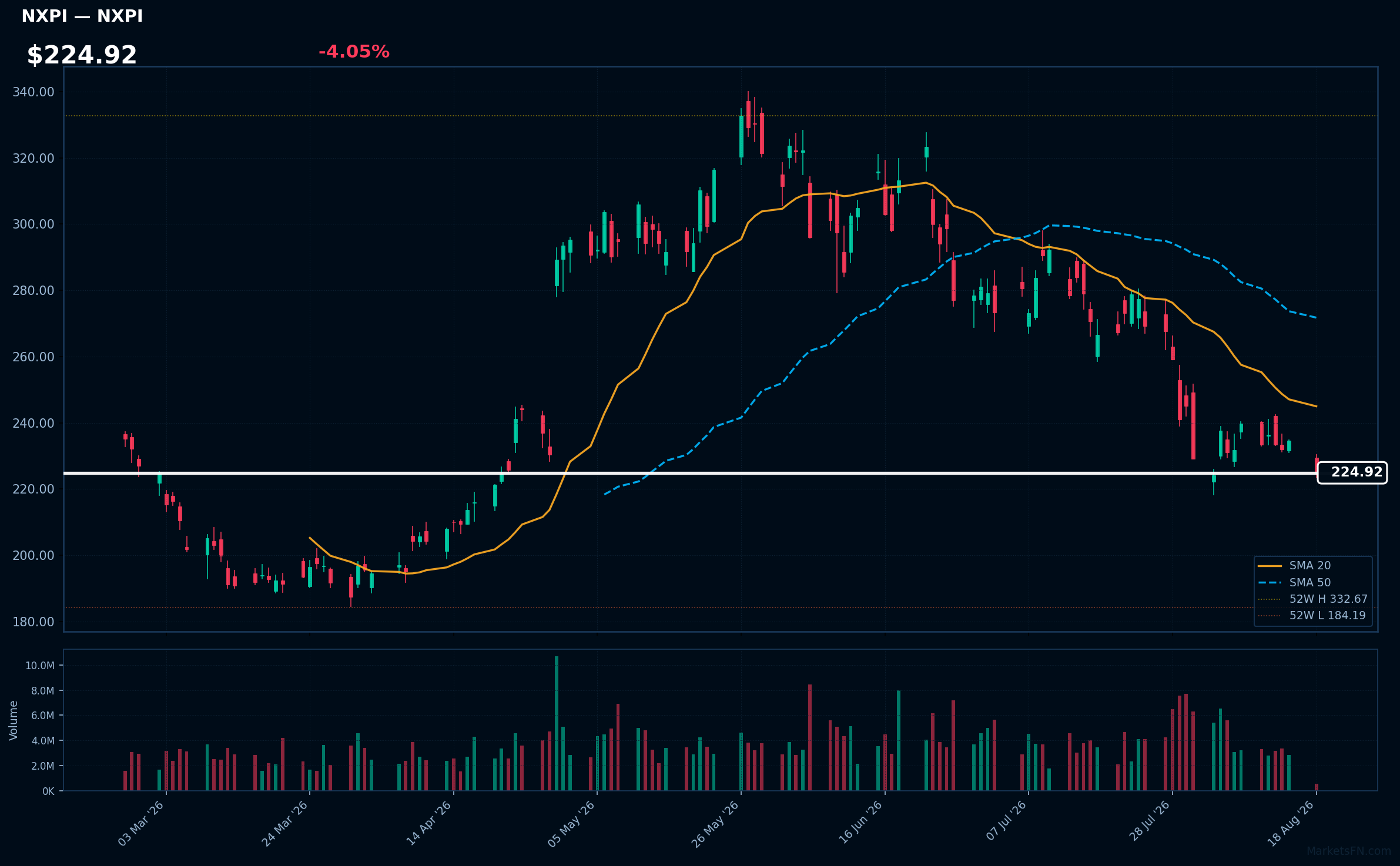Click the 24 Mar '26 date label
This screenshot has height=866, width=1400.
(x=285, y=824)
